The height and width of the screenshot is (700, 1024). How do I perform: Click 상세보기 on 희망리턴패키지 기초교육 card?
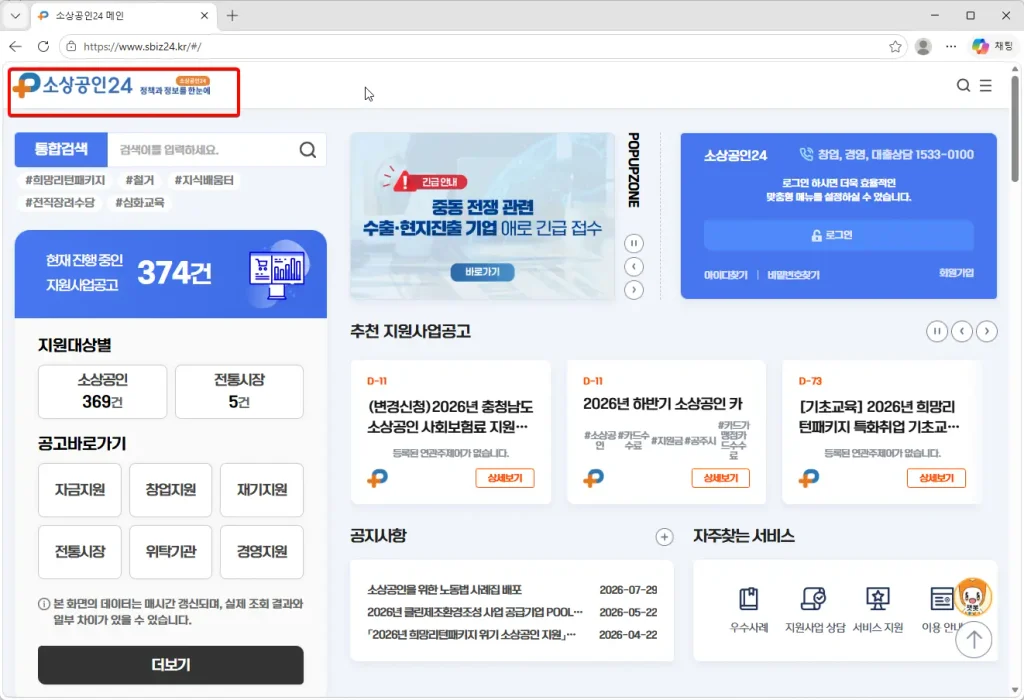936,478
